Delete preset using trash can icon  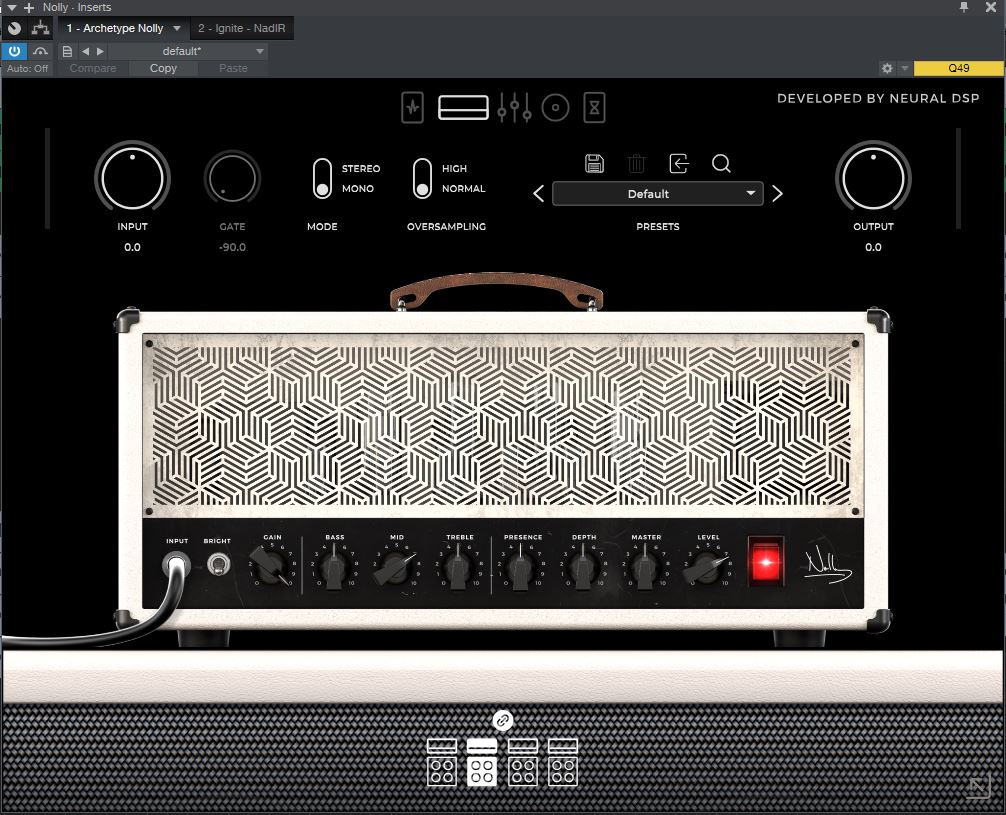(636, 164)
